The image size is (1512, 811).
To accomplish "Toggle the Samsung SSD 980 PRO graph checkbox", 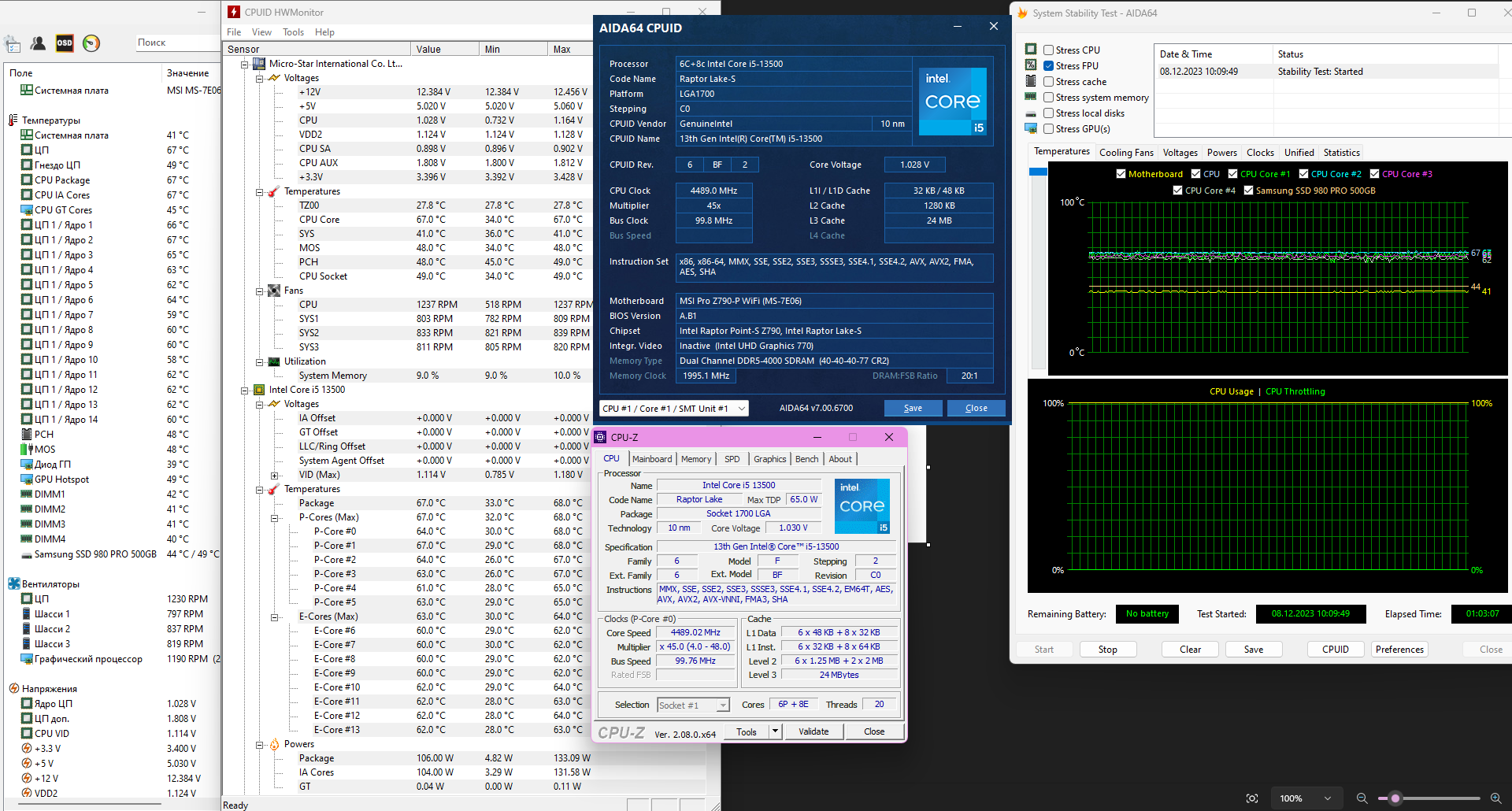I will point(1249,190).
